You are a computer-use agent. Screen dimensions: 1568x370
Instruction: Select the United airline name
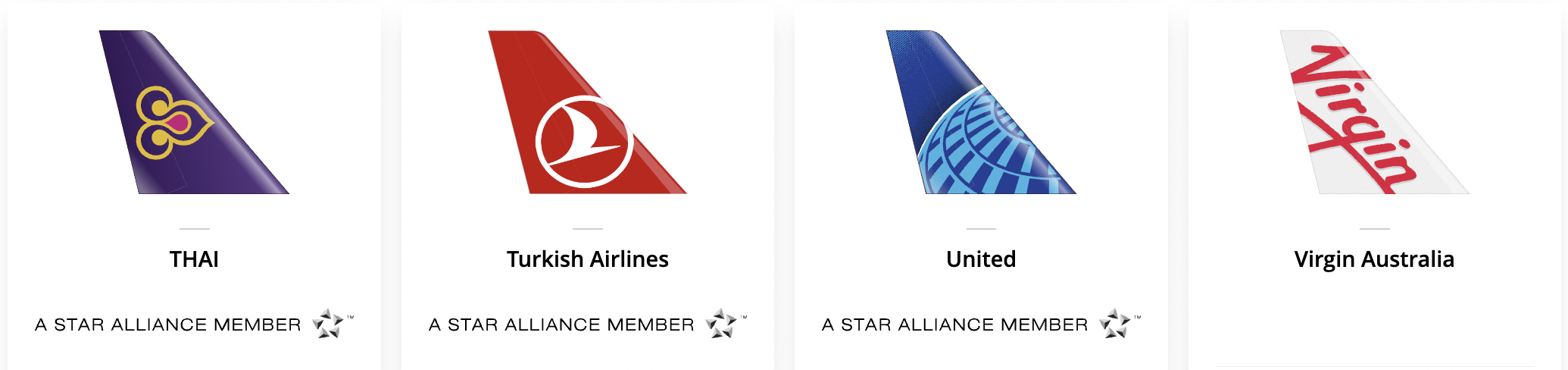pyautogui.click(x=981, y=259)
